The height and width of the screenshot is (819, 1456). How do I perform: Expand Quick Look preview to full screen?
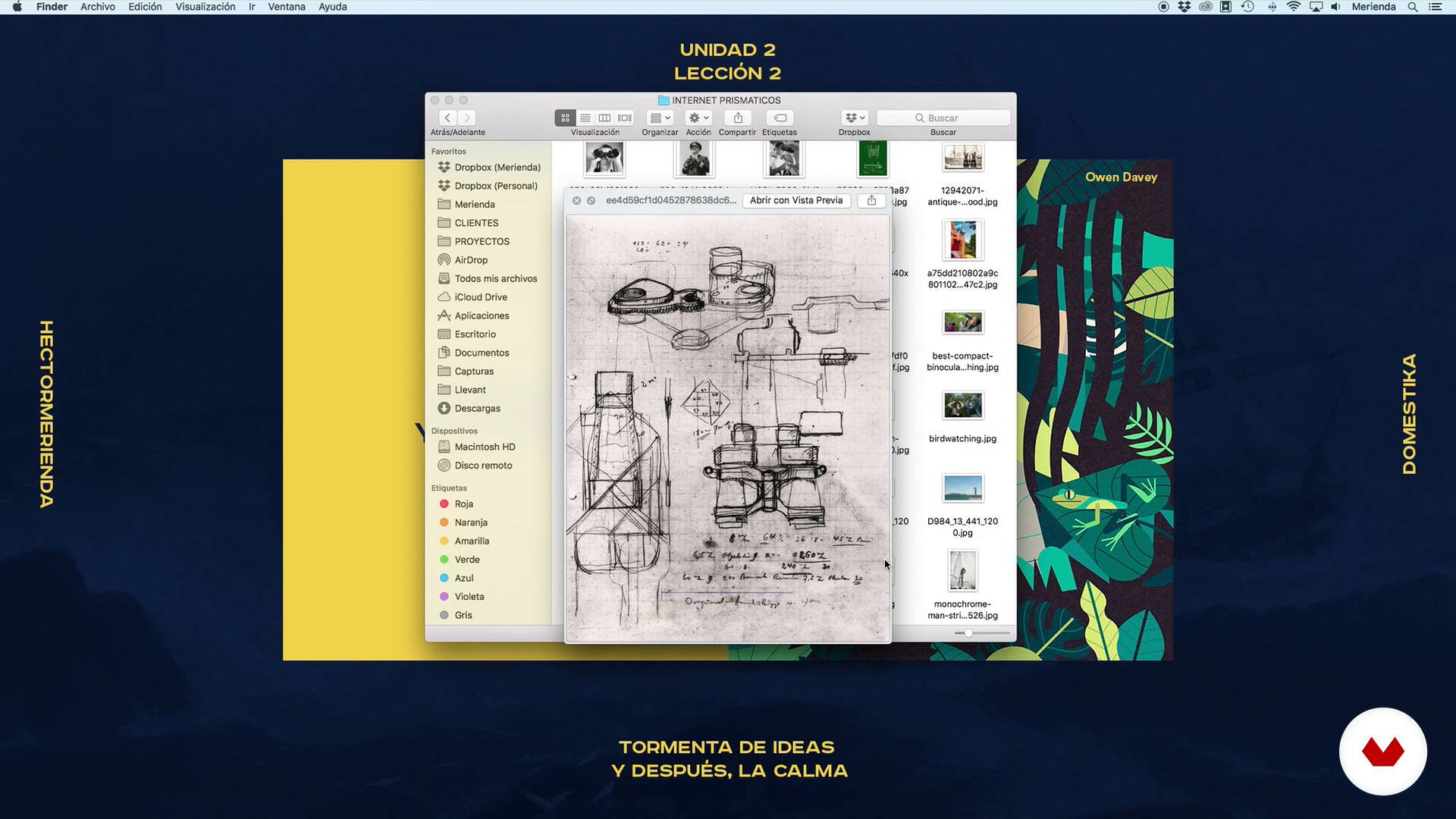click(591, 200)
